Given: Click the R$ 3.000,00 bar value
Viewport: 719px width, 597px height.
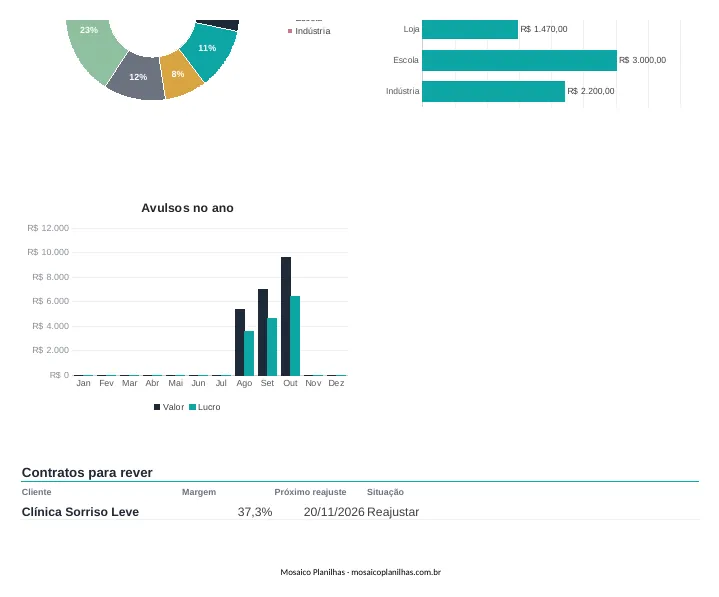Looking at the screenshot, I should pos(642,60).
